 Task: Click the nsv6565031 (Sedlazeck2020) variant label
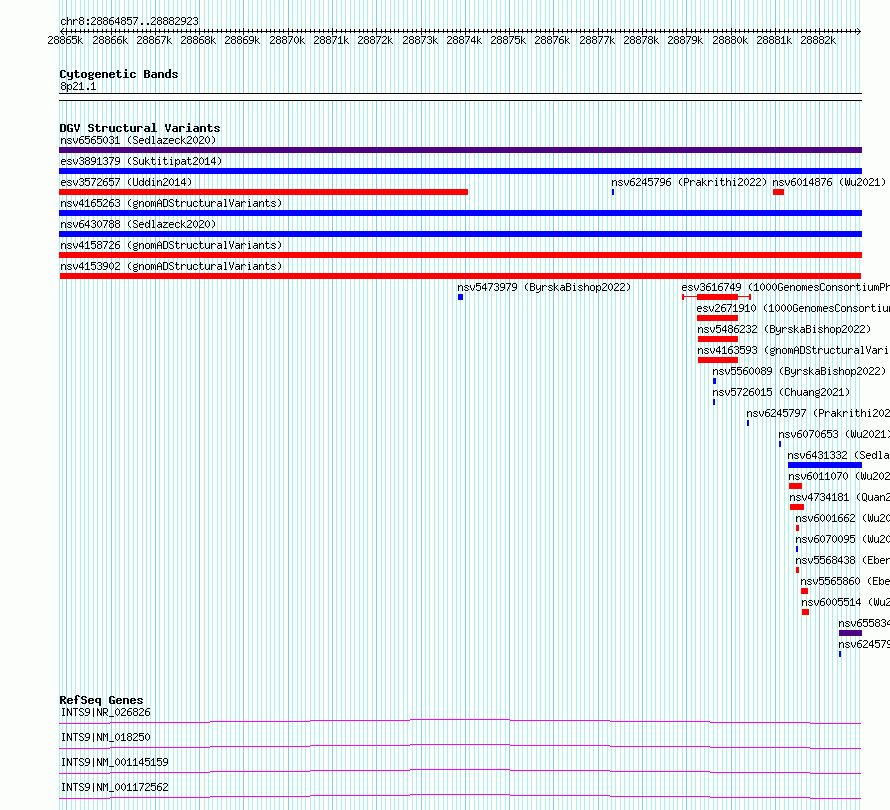(138, 140)
